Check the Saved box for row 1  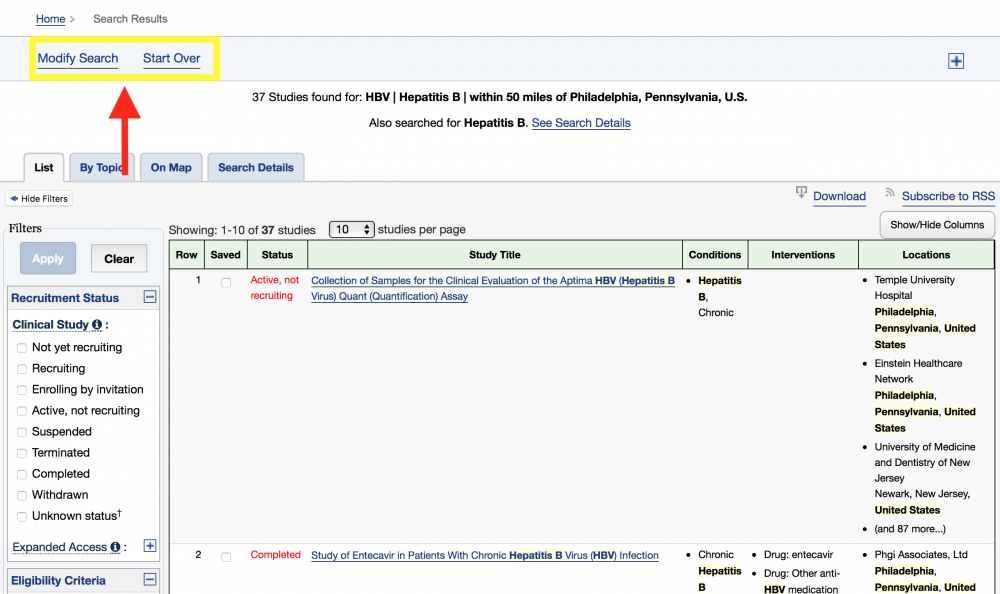point(226,283)
